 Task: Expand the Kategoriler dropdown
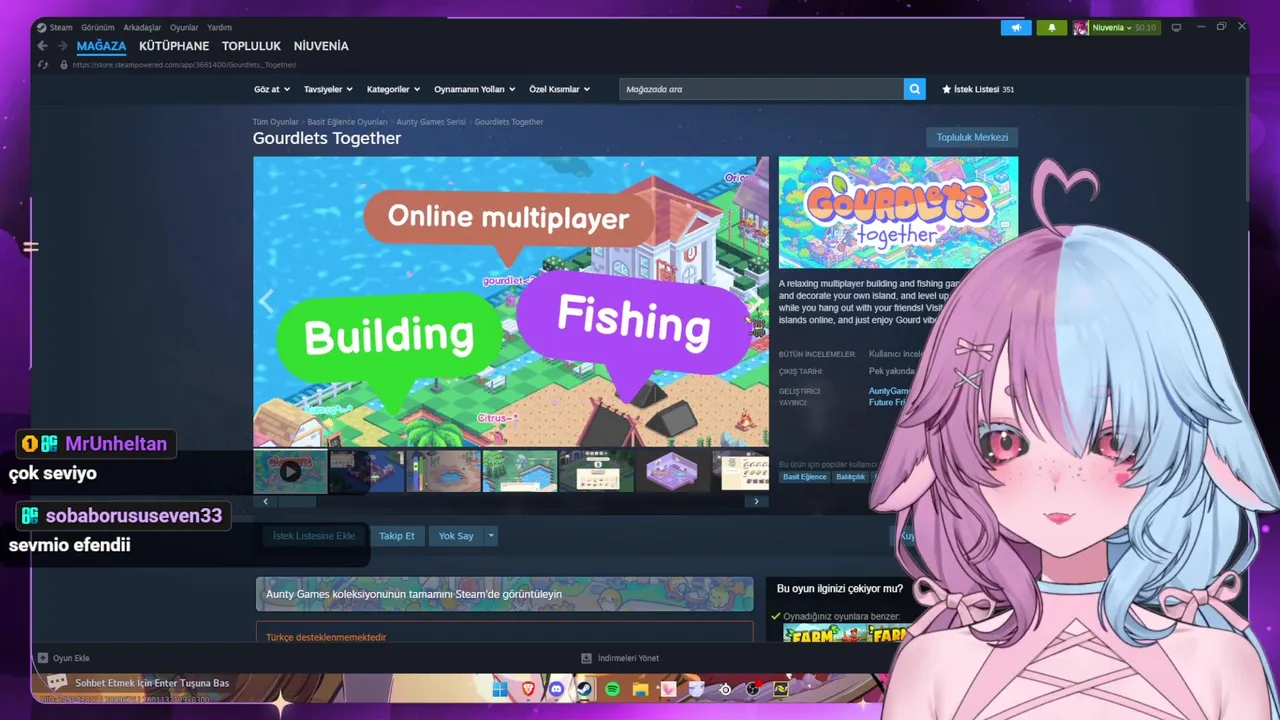pyautogui.click(x=393, y=89)
